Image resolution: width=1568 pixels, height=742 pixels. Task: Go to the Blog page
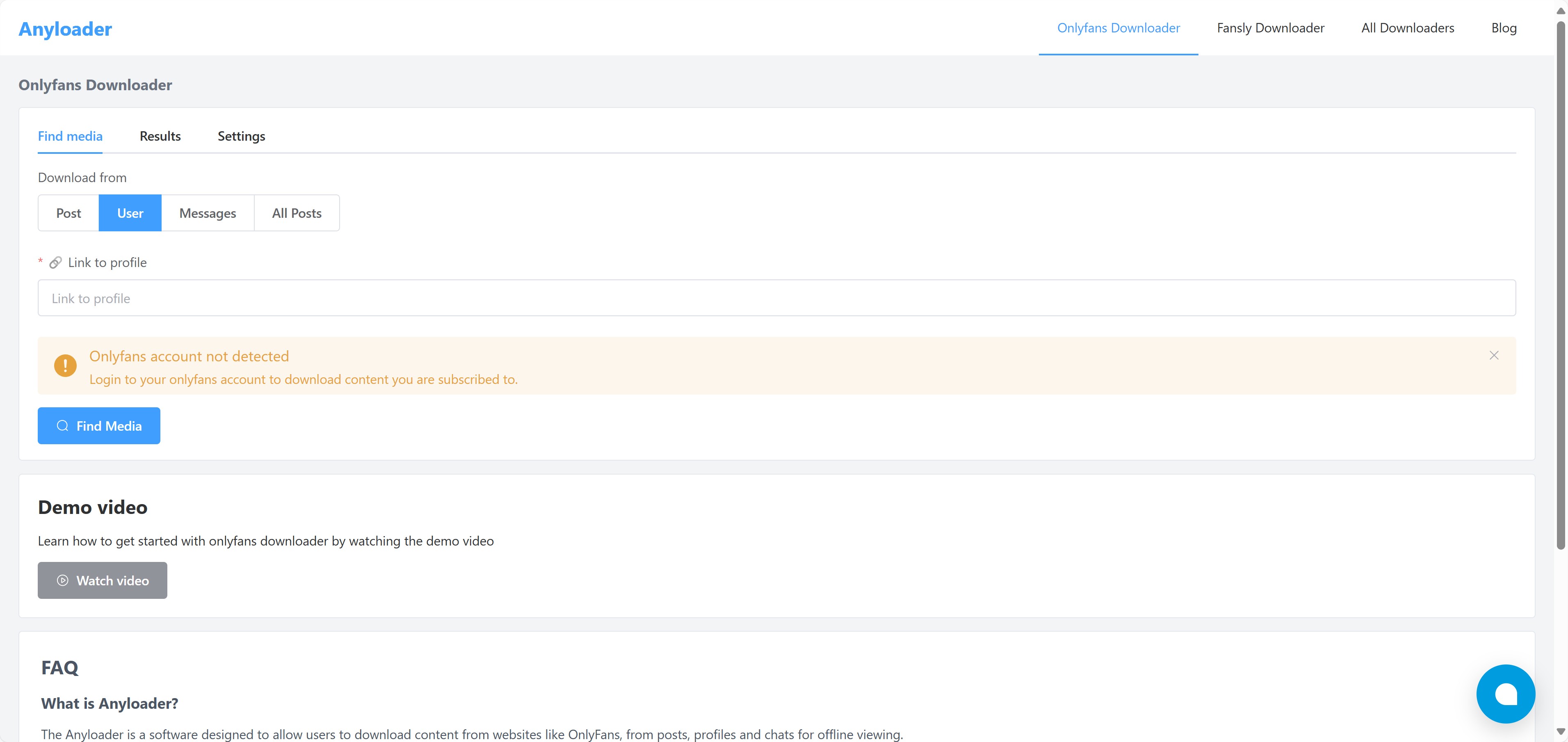pos(1504,28)
